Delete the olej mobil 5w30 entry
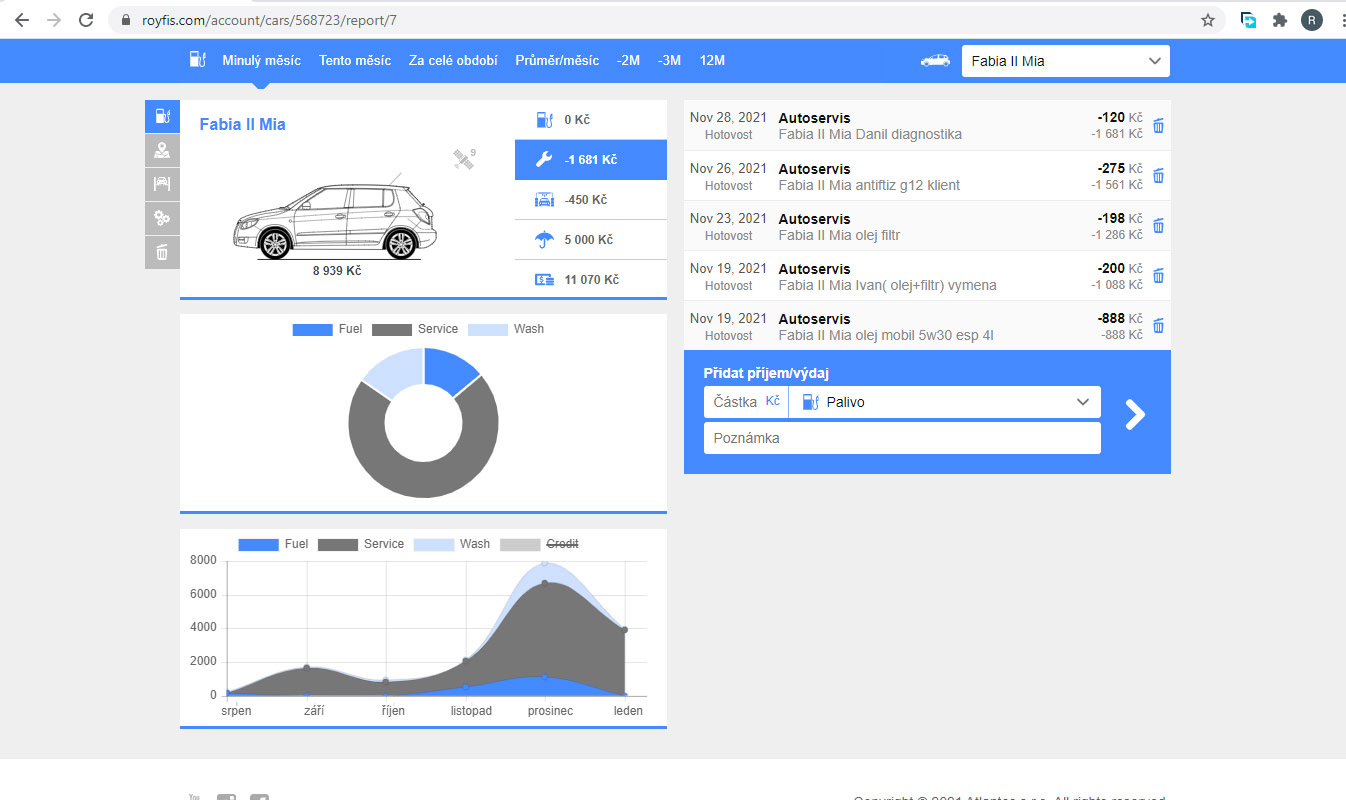Viewport: 1346px width, 800px height. (x=1158, y=326)
